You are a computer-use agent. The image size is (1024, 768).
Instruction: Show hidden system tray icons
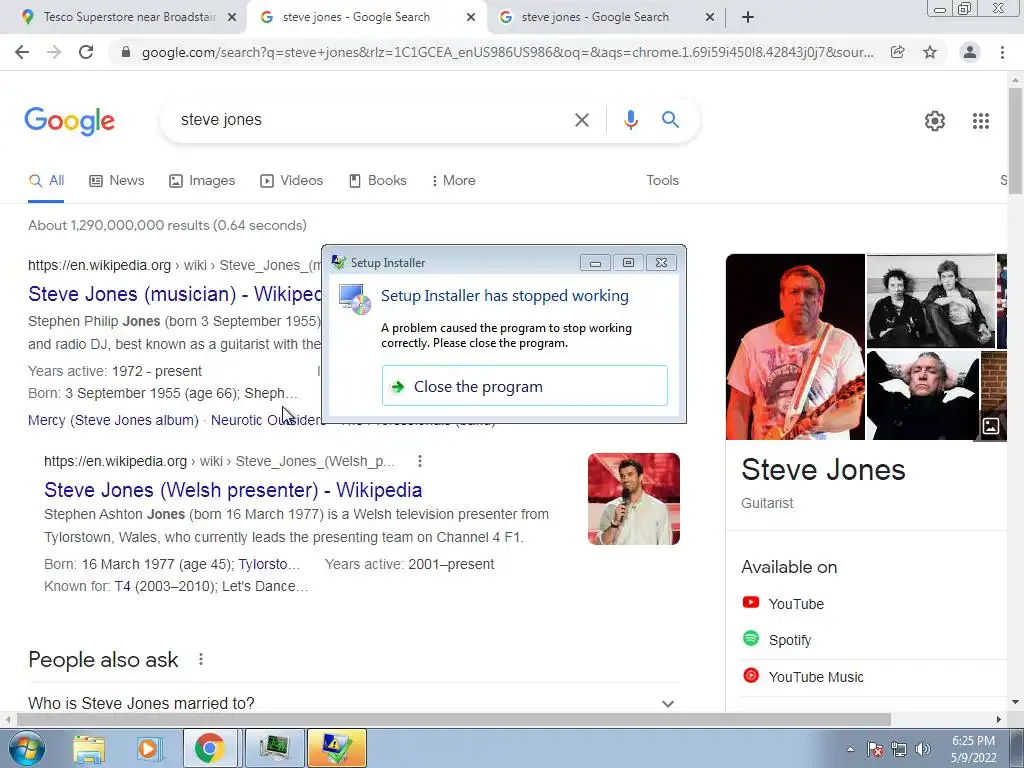(850, 749)
